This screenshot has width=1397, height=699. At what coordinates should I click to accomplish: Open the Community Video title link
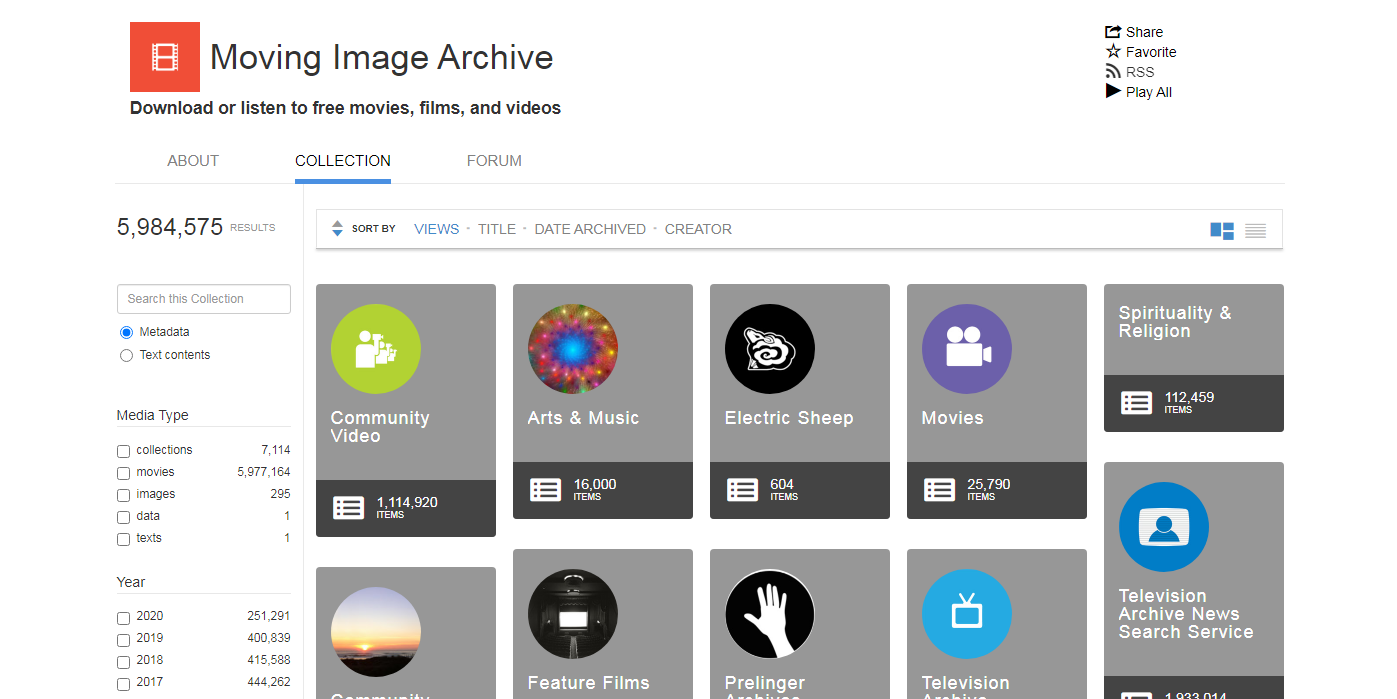[x=380, y=427]
